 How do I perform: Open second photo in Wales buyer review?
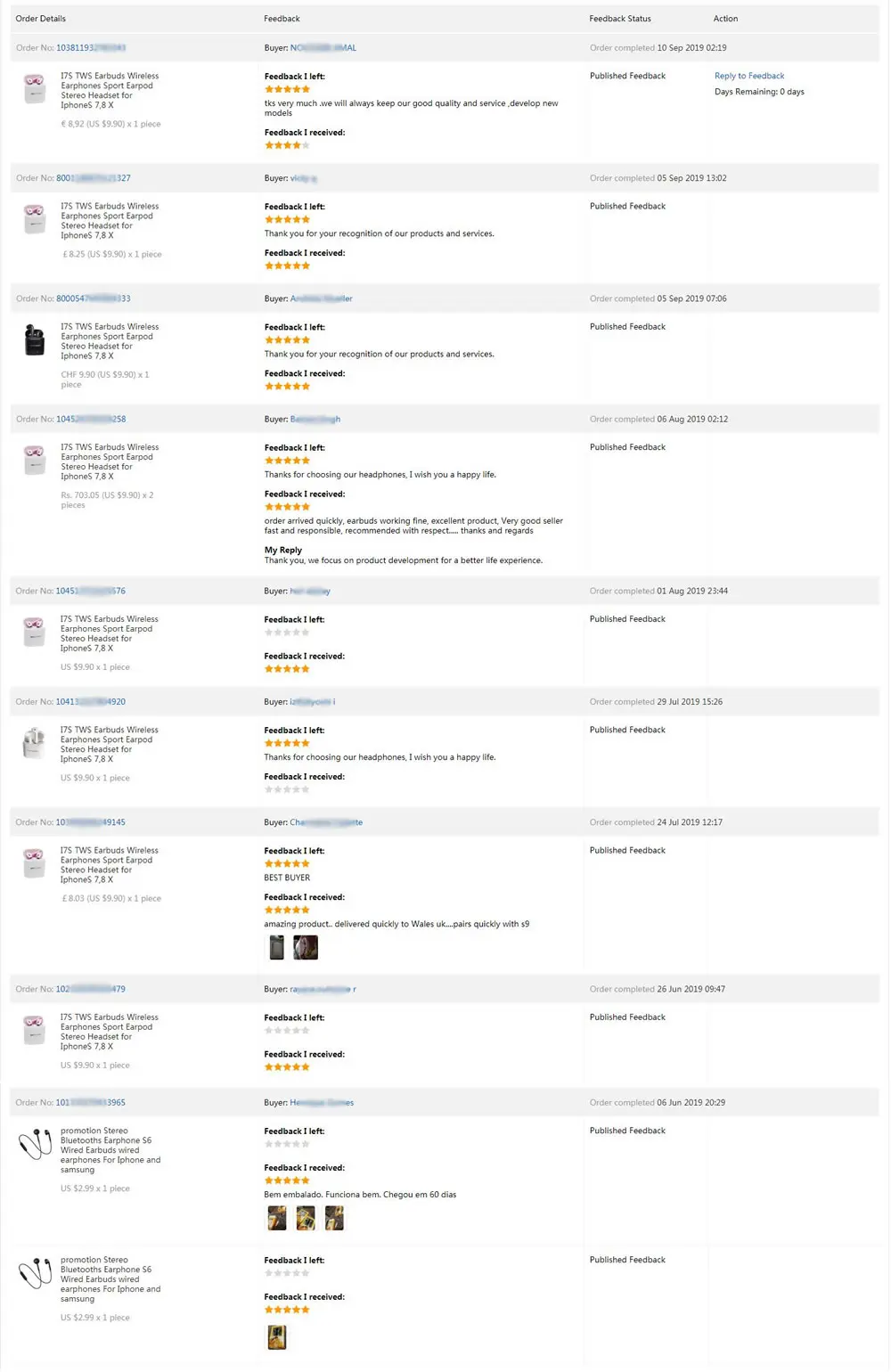(306, 948)
